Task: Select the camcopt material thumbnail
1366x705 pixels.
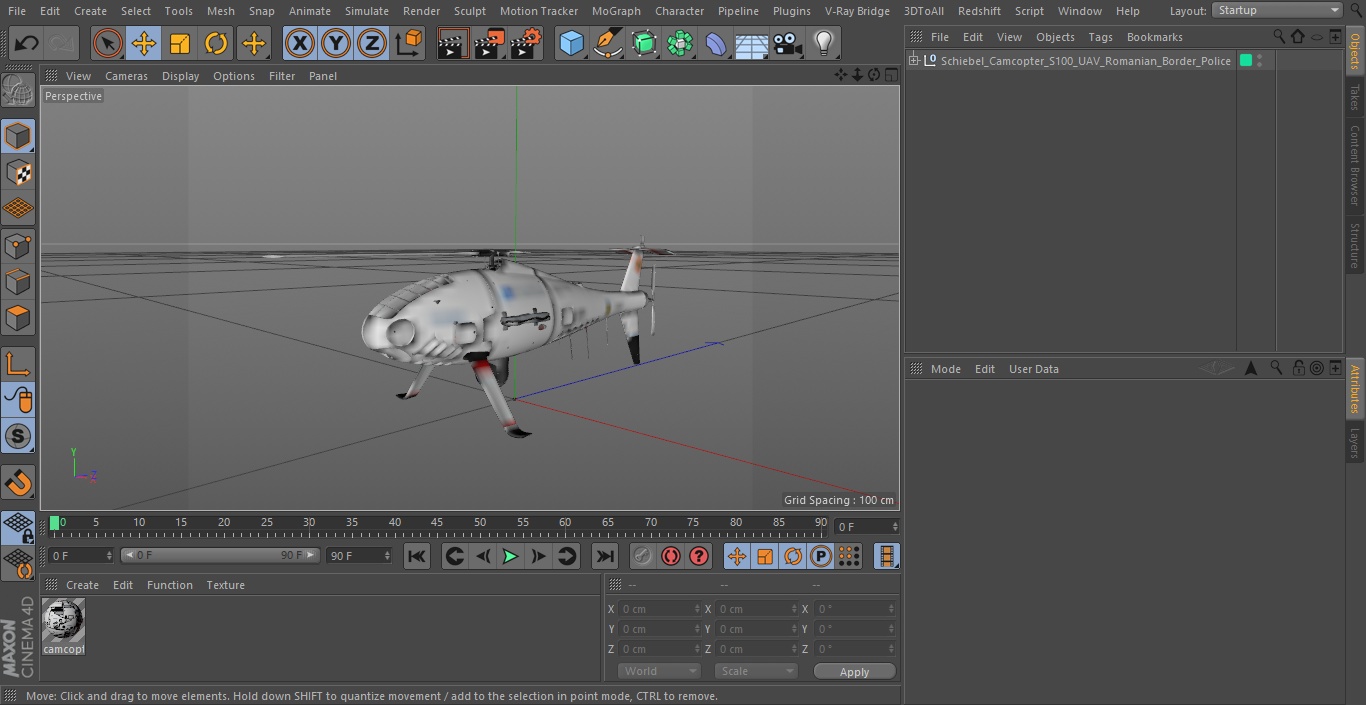Action: [63, 620]
